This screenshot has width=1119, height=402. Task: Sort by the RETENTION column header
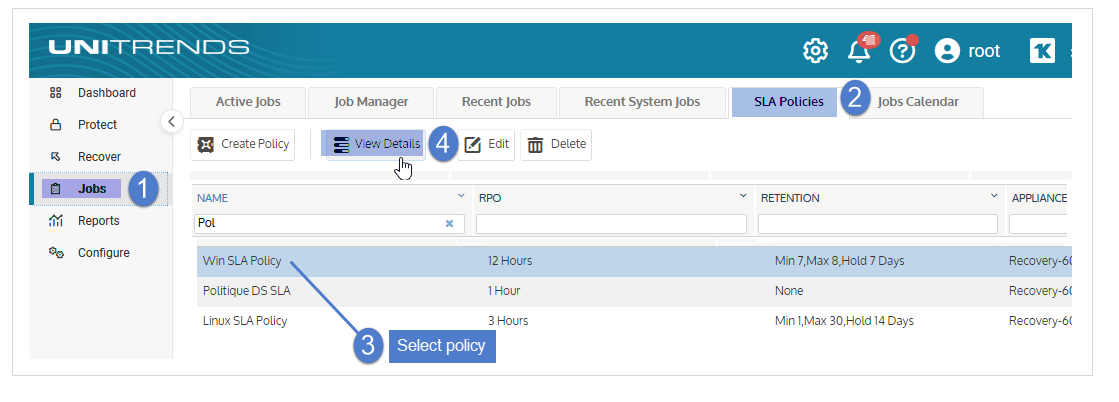pyautogui.click(x=790, y=198)
